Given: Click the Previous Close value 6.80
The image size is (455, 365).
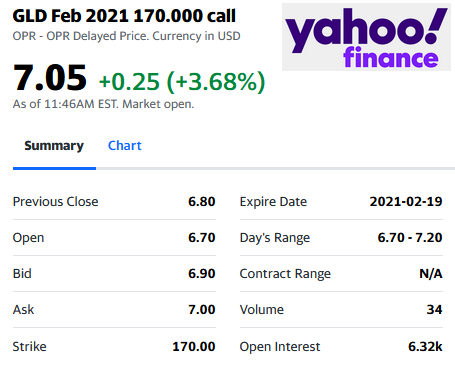Looking at the screenshot, I should pos(202,202).
